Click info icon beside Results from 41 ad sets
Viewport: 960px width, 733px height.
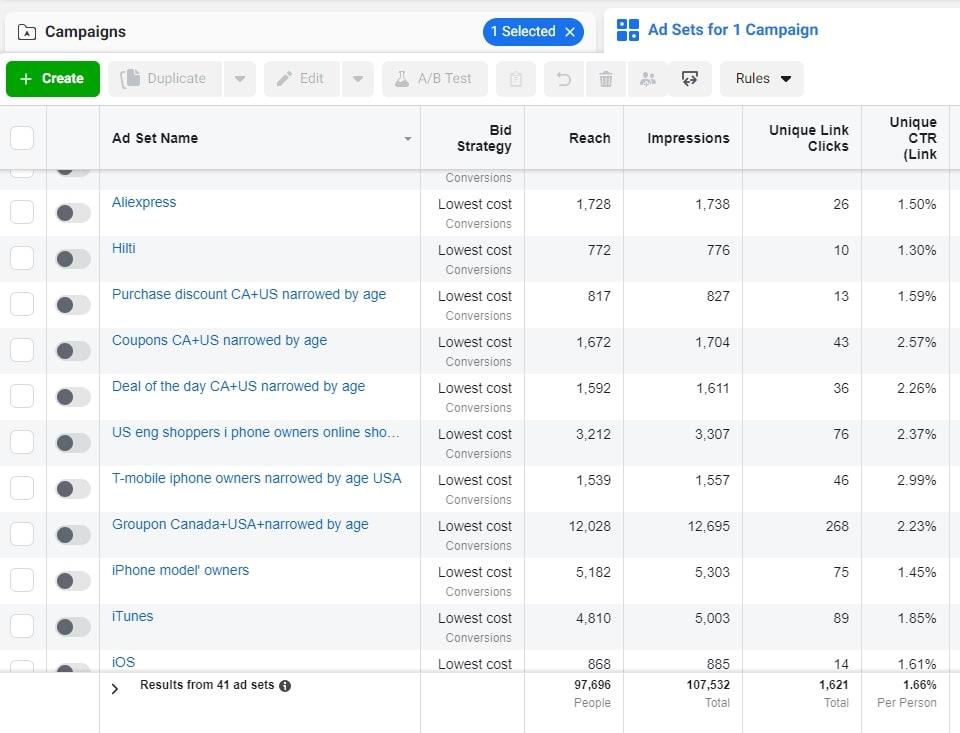[285, 686]
